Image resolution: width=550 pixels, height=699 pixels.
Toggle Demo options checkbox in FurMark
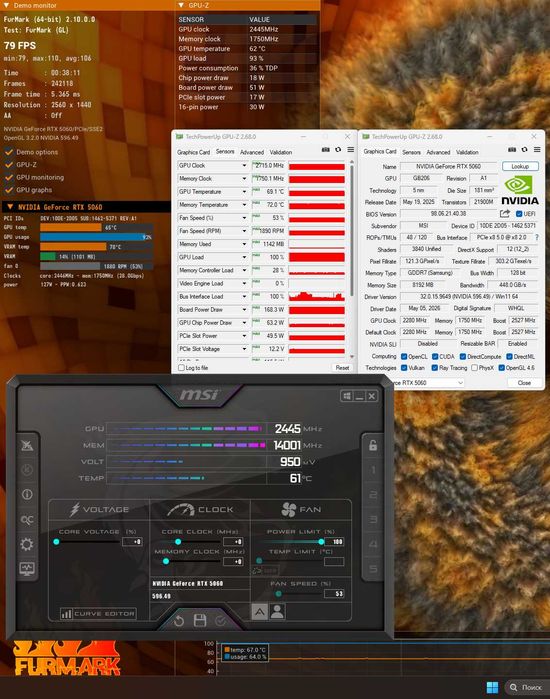tap(8, 152)
